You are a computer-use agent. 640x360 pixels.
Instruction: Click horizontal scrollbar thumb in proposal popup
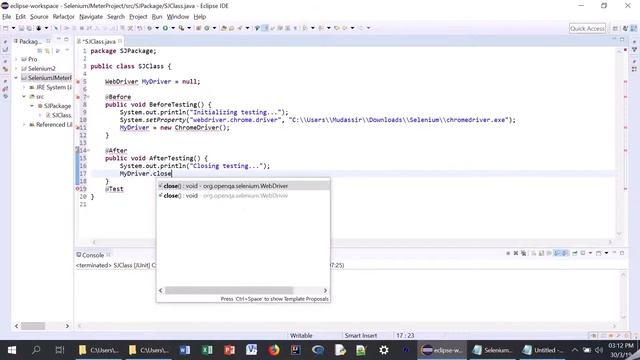pos(229,291)
